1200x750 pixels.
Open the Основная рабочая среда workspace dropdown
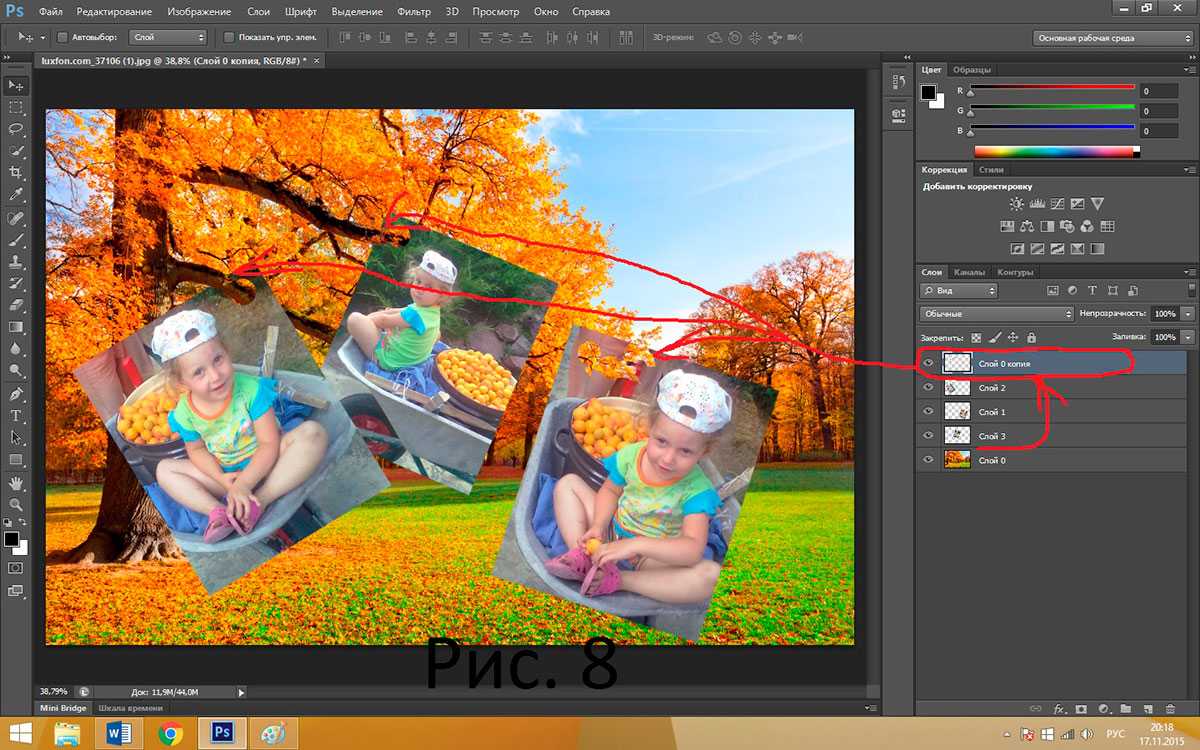(1112, 38)
